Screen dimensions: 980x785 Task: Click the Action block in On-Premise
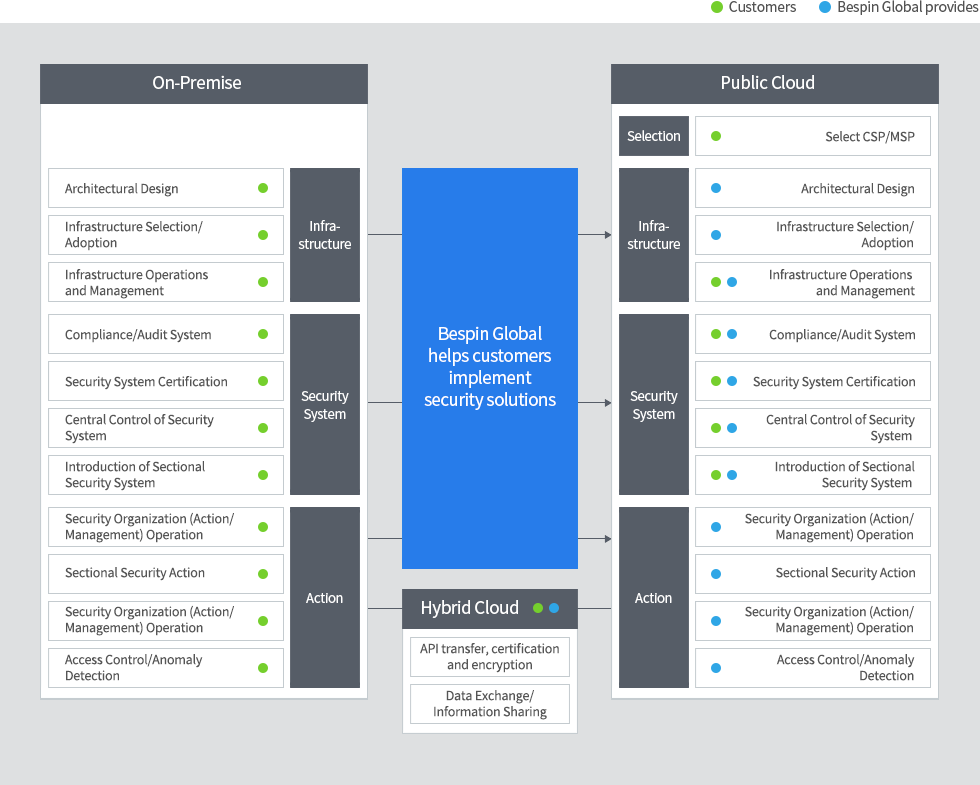325,598
